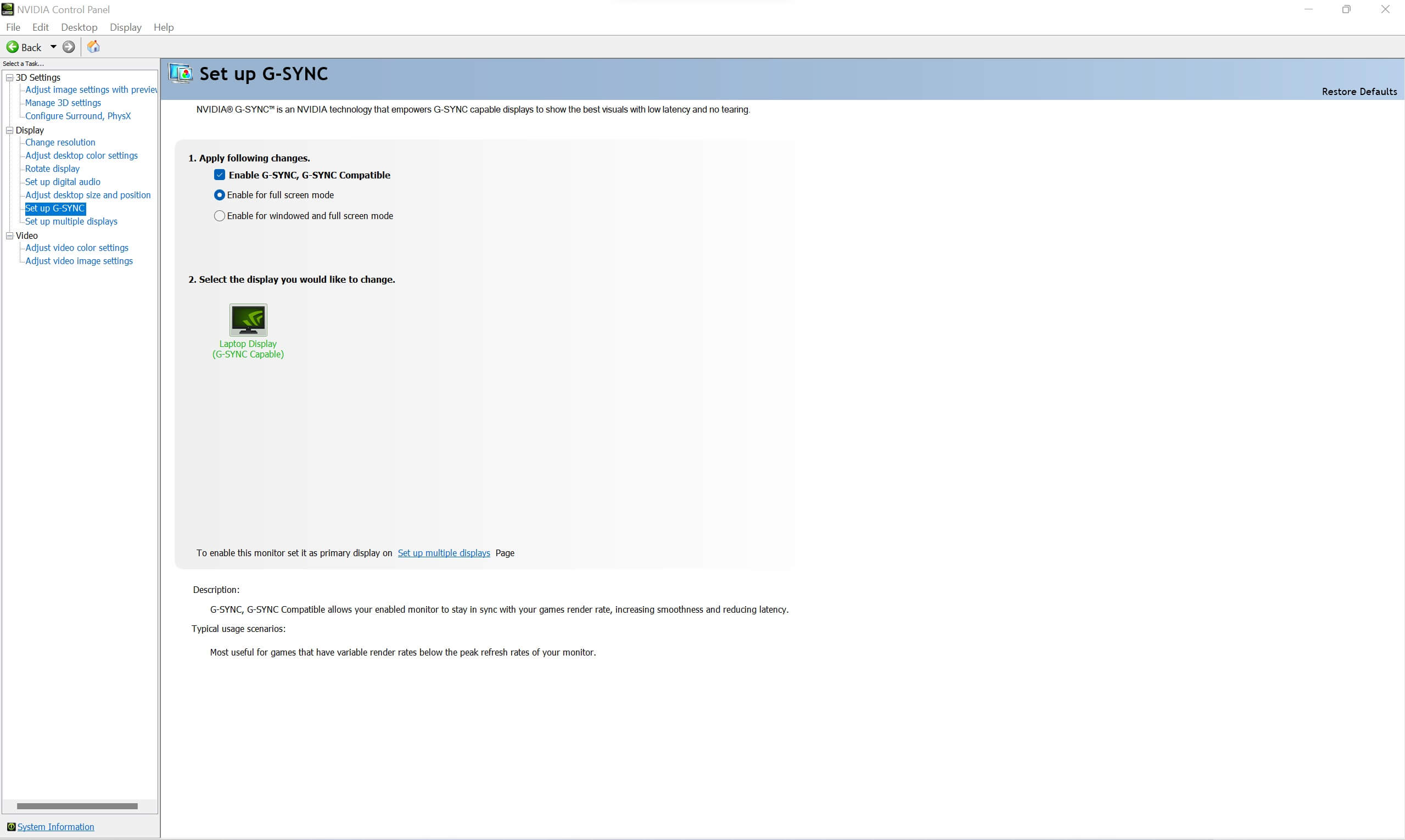Open the Edit menu

pyautogui.click(x=40, y=27)
